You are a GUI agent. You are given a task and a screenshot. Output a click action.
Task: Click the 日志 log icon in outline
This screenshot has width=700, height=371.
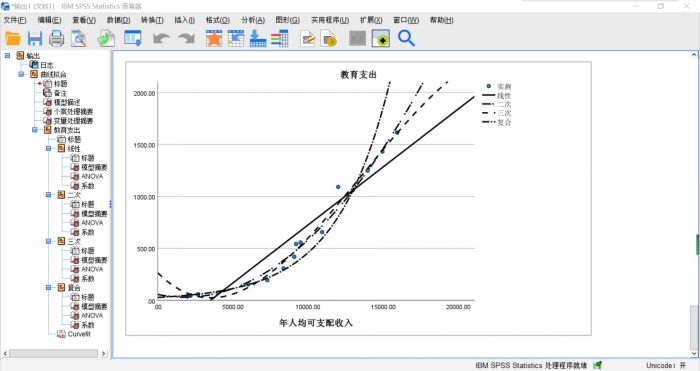point(34,65)
